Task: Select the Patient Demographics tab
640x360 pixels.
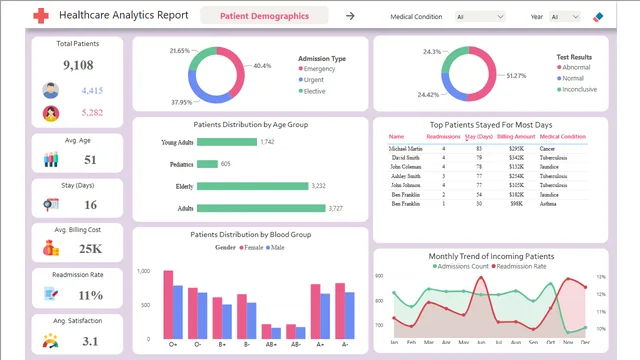Action: pos(264,16)
